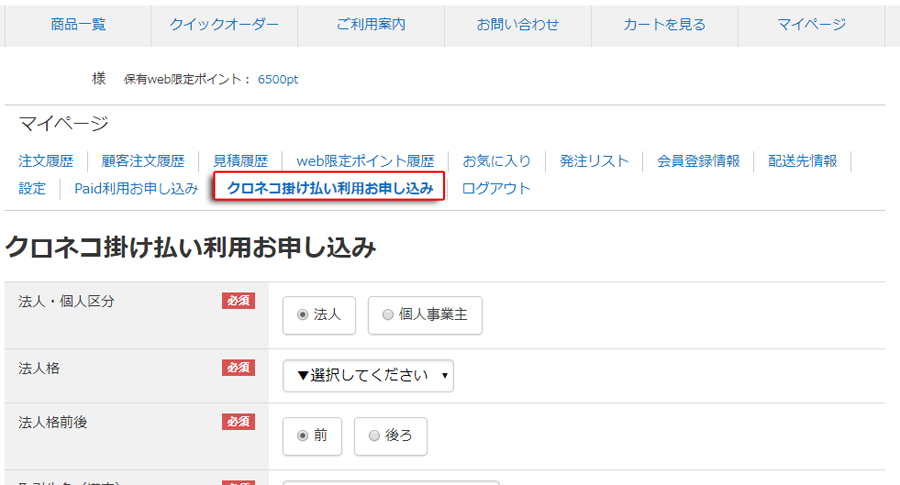Viewport: 900px width, 485px height.
Task: Open the 設定 link
Action: click(x=32, y=188)
